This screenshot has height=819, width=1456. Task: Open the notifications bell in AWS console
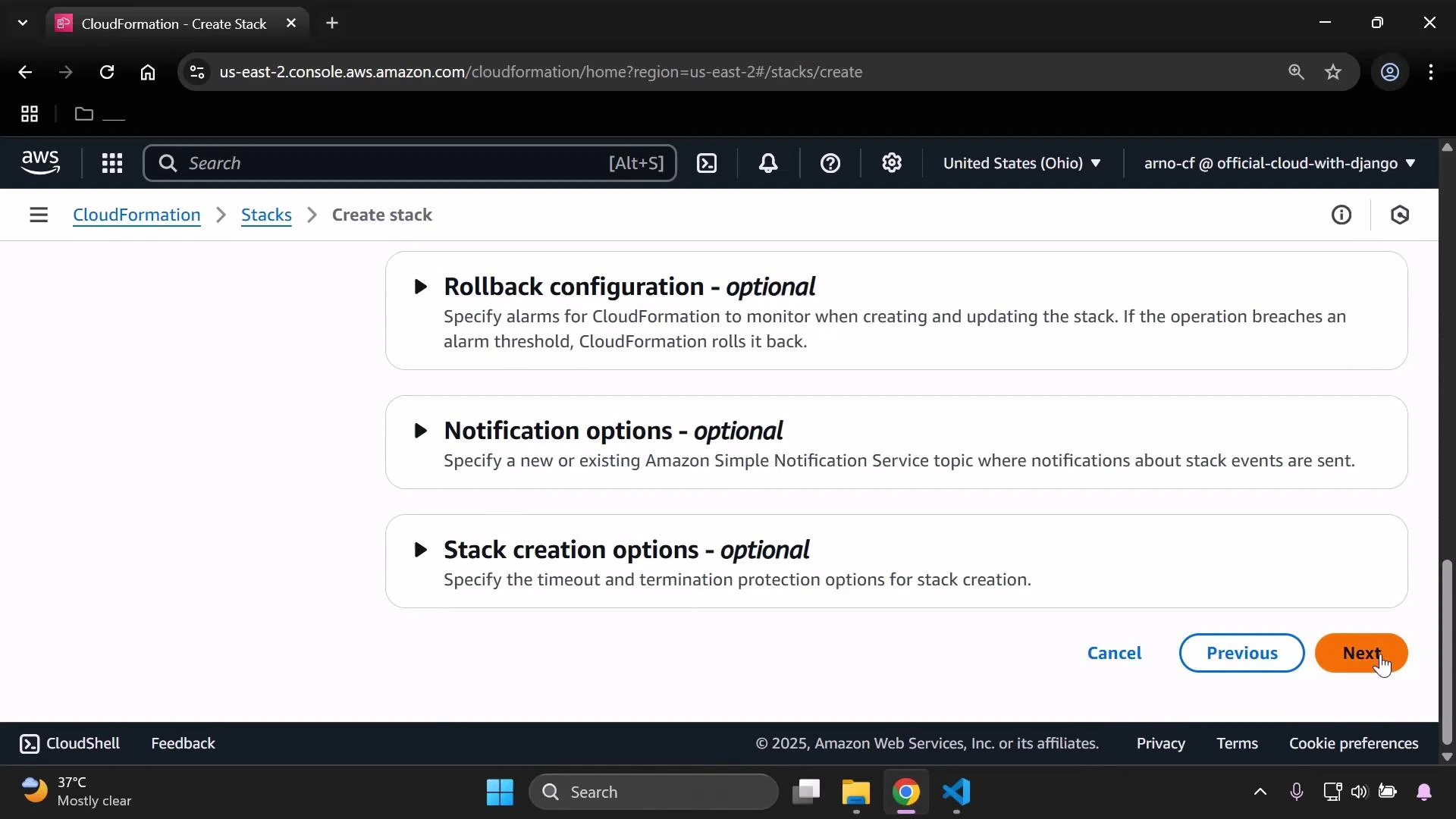(x=768, y=163)
